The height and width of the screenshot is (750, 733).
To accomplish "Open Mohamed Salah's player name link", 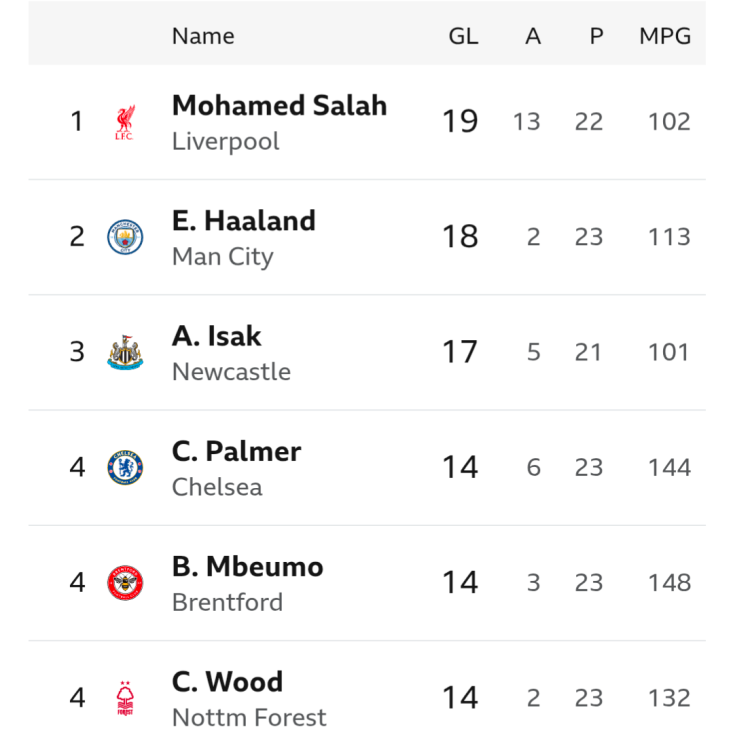I will (279, 105).
